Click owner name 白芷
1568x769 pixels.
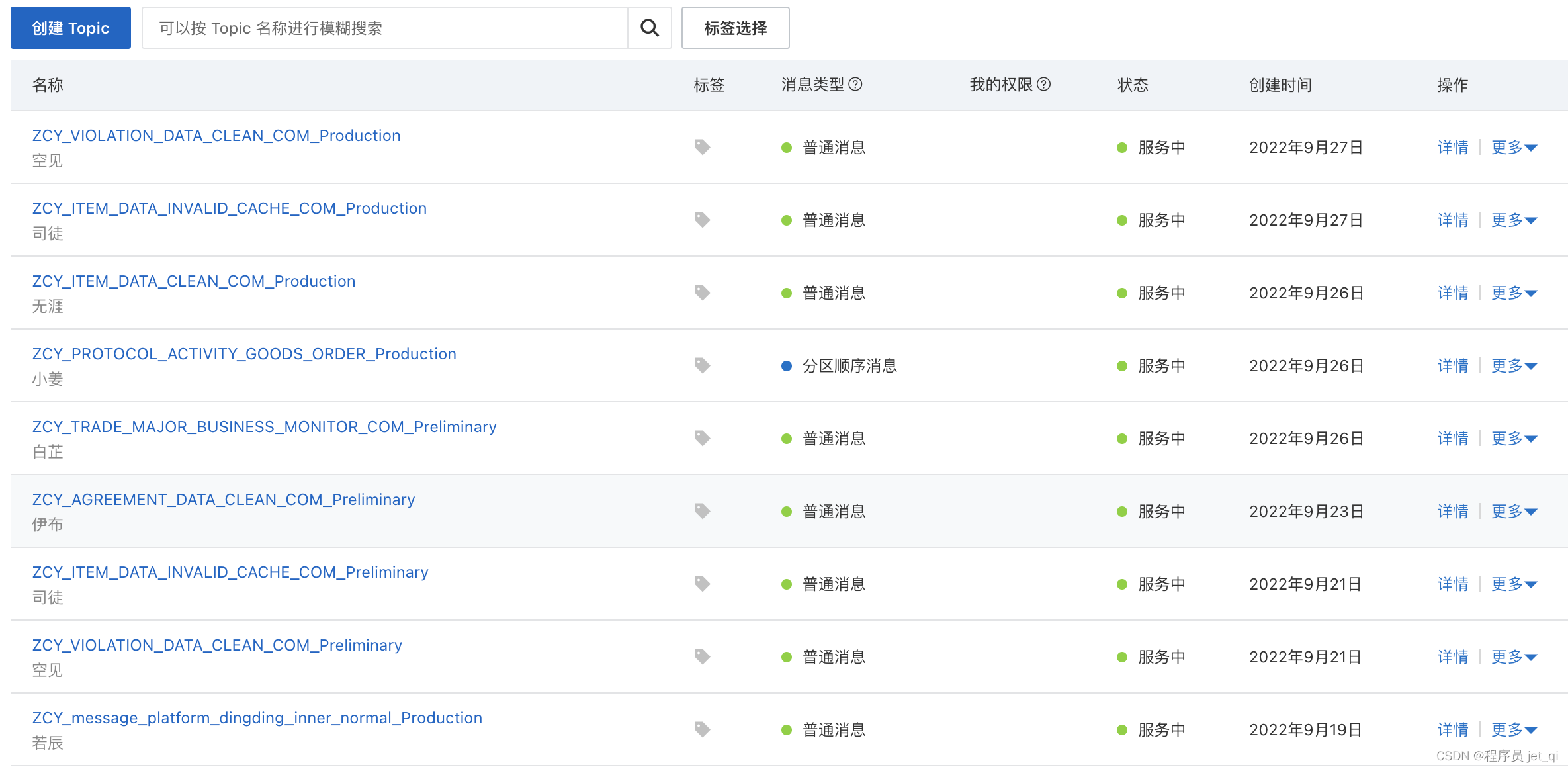click(x=48, y=452)
